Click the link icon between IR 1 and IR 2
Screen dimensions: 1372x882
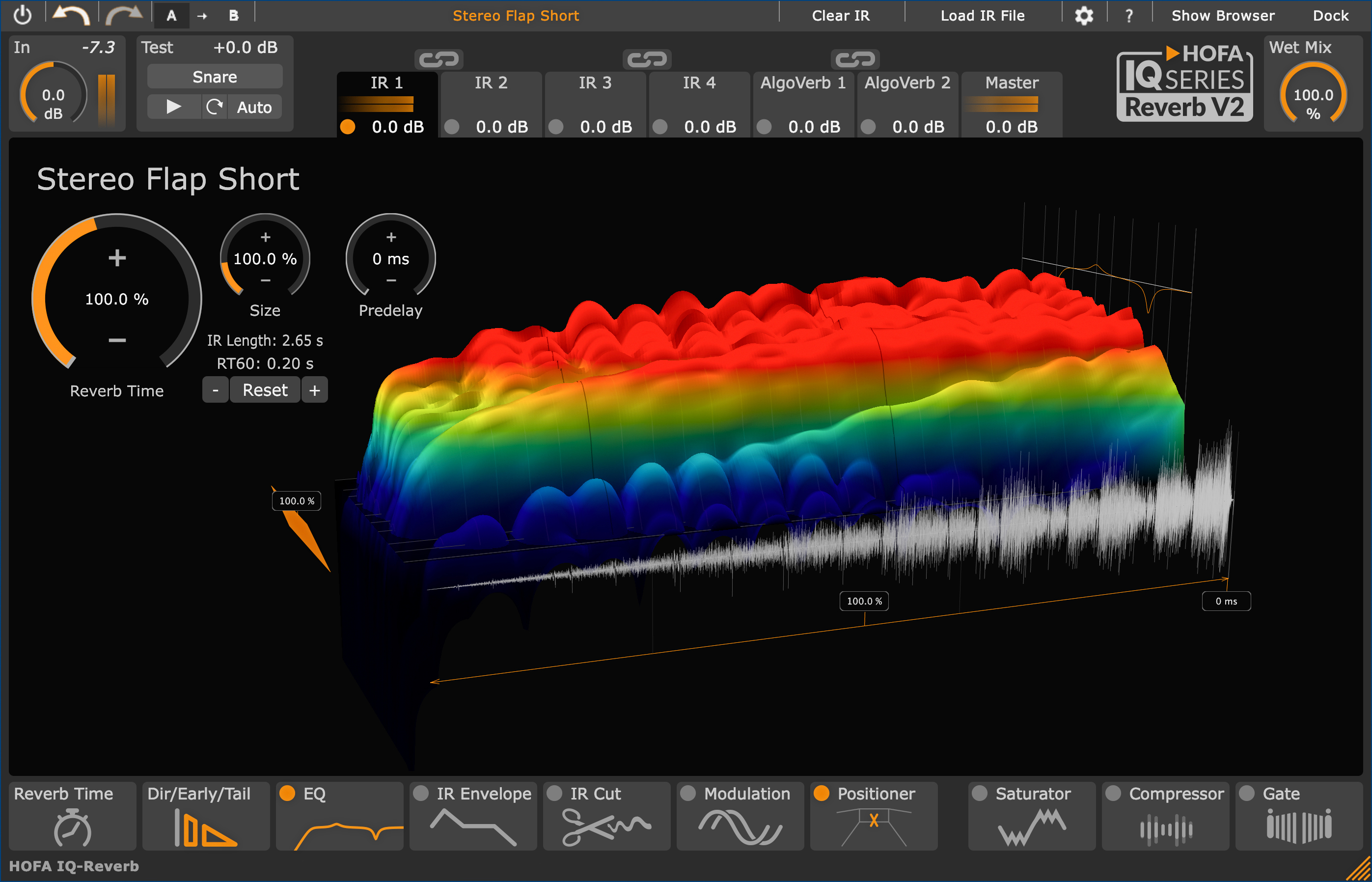tap(439, 59)
